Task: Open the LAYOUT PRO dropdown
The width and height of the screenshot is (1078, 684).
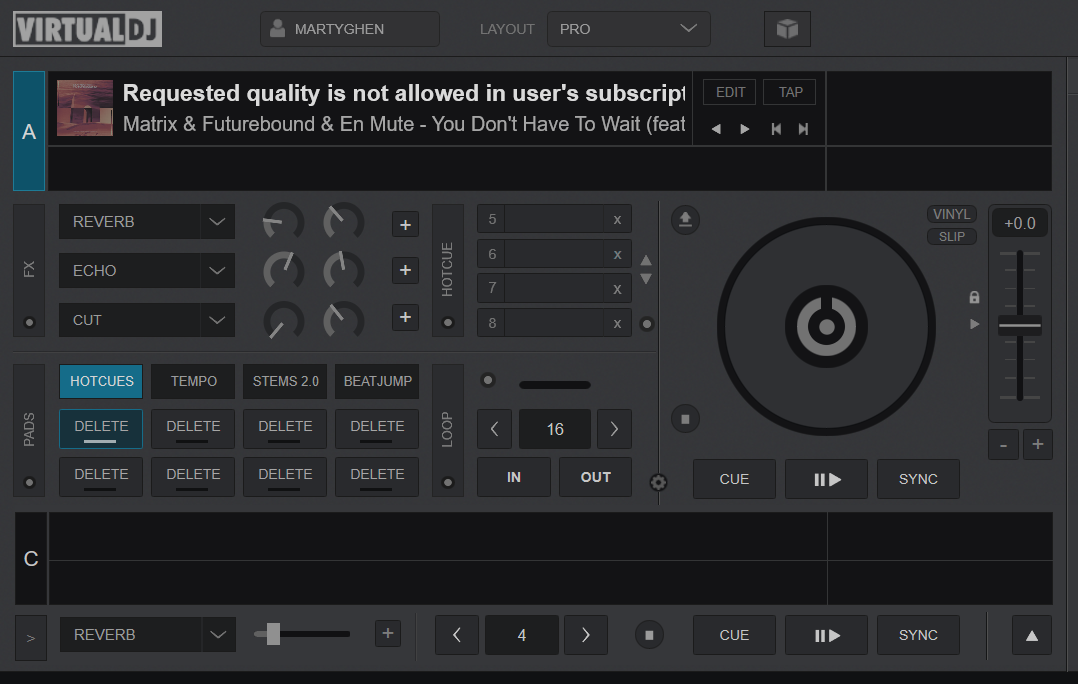Action: pos(628,29)
